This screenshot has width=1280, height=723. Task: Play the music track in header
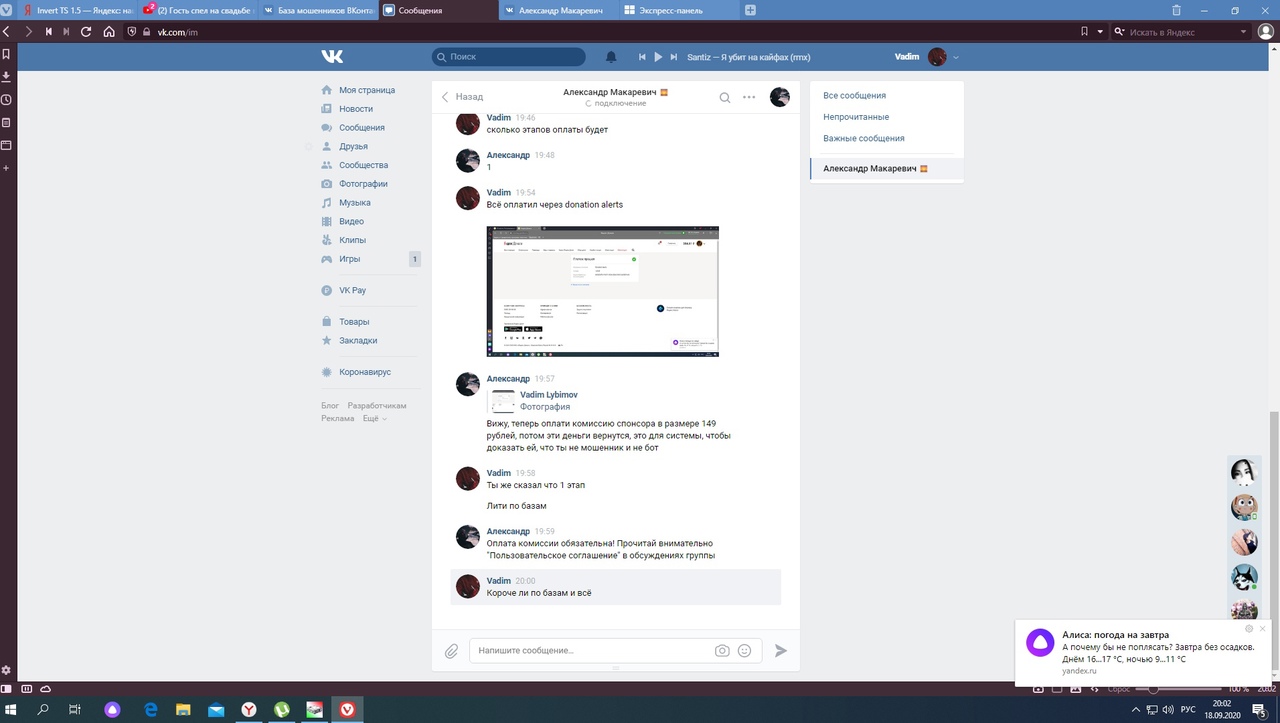[658, 57]
